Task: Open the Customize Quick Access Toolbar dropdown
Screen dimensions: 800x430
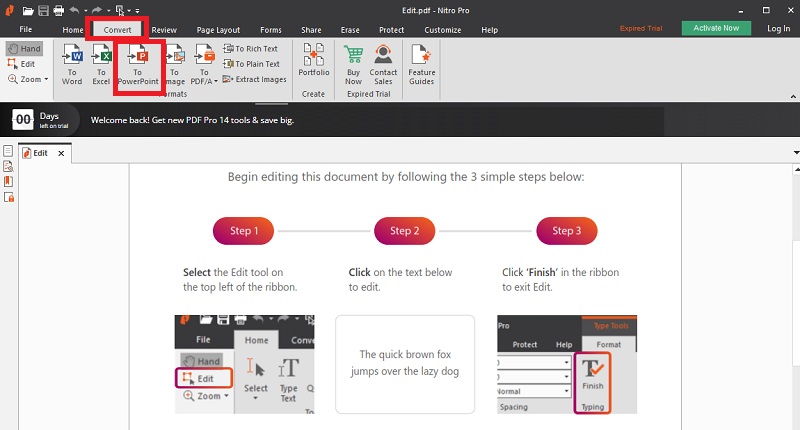Action: (x=137, y=10)
